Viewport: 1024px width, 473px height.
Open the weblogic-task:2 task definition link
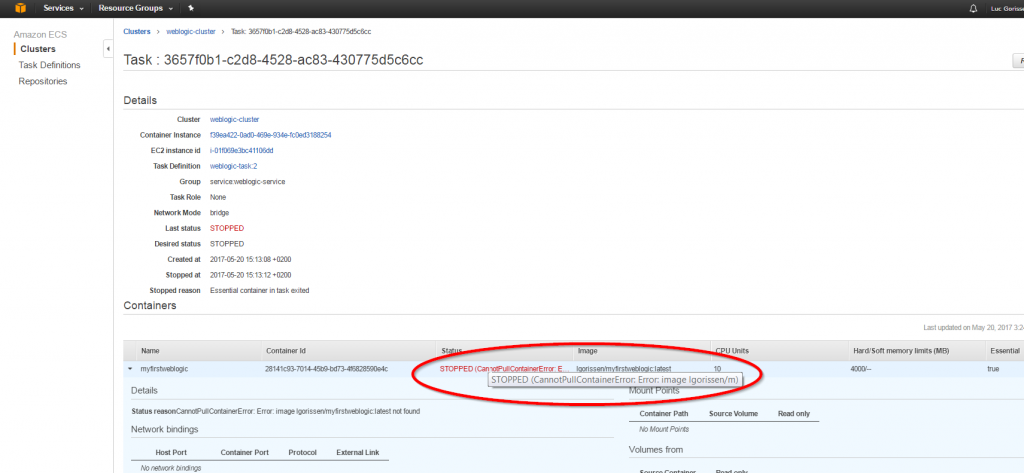point(234,166)
